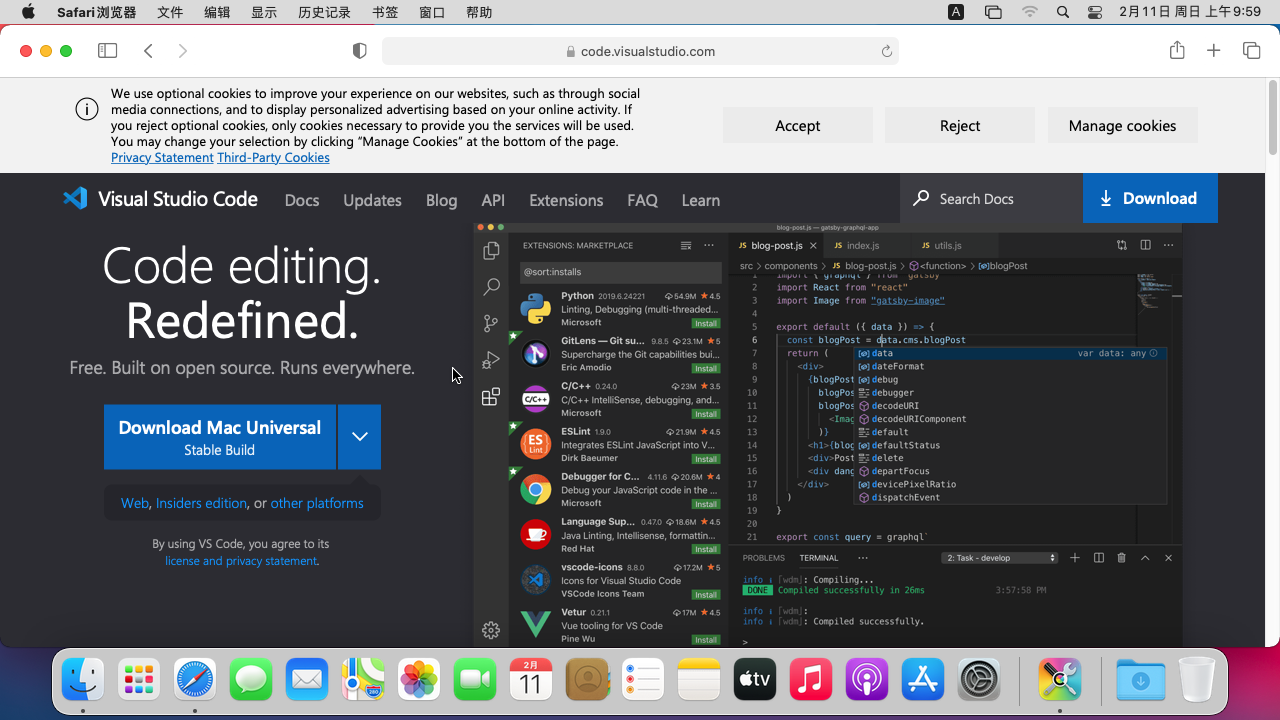This screenshot has height=720, width=1280.
Task: Go back with Safari's back arrow
Action: click(148, 51)
